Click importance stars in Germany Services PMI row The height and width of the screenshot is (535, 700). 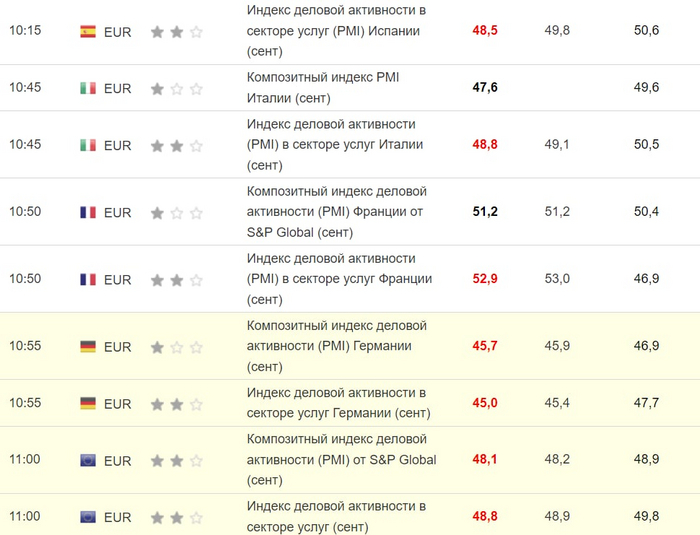tap(176, 404)
